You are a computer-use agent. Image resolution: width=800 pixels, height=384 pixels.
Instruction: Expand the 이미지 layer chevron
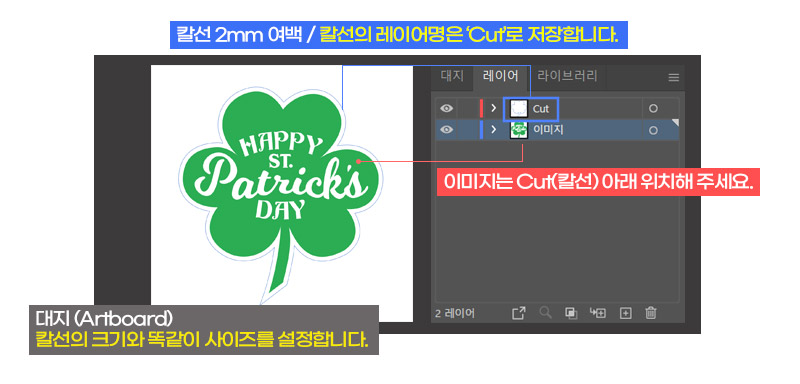coord(493,130)
